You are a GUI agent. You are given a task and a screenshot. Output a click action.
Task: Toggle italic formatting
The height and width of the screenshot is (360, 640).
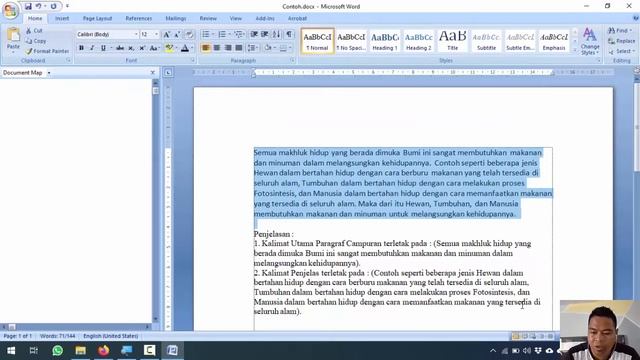coord(92,48)
